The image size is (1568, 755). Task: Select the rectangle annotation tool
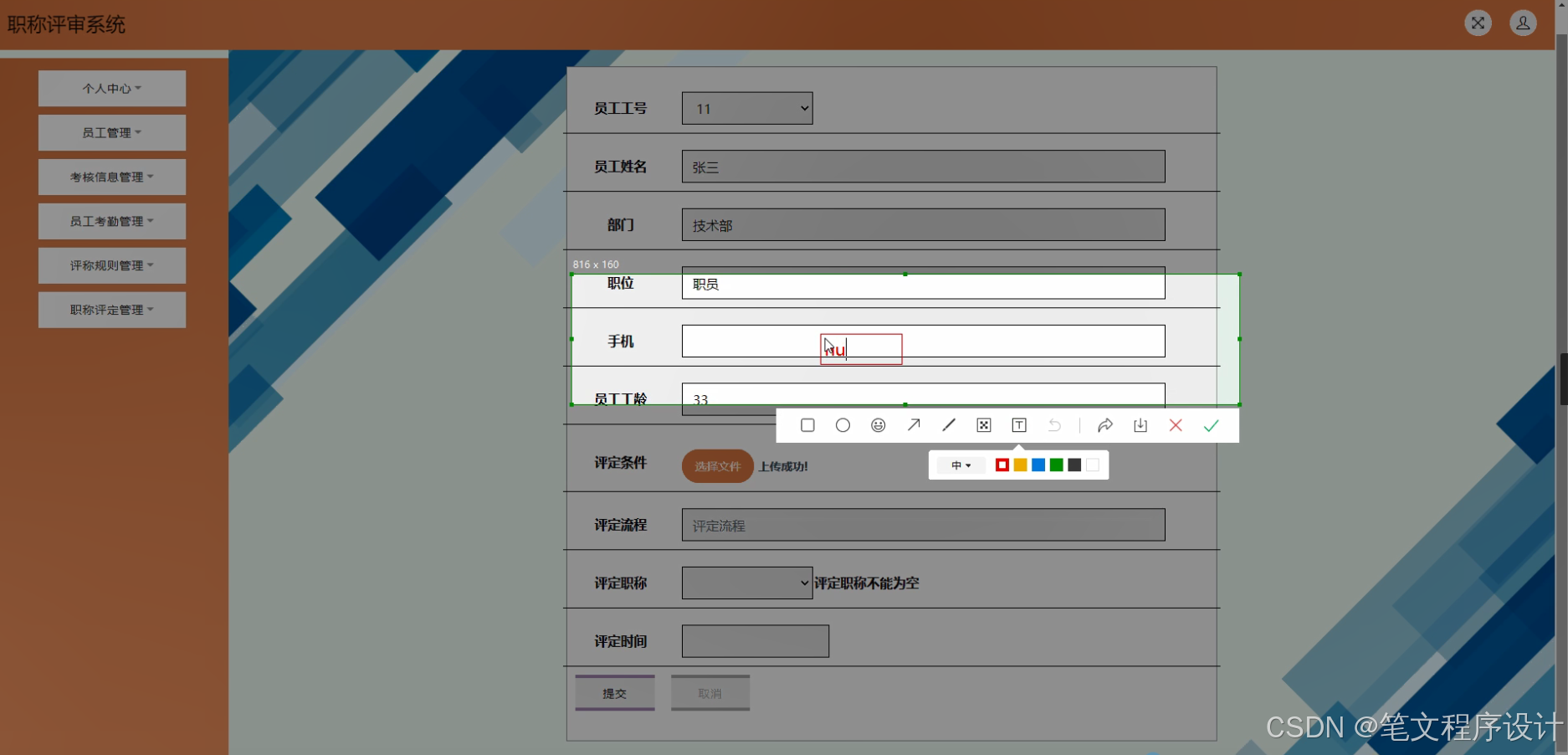[x=807, y=425]
